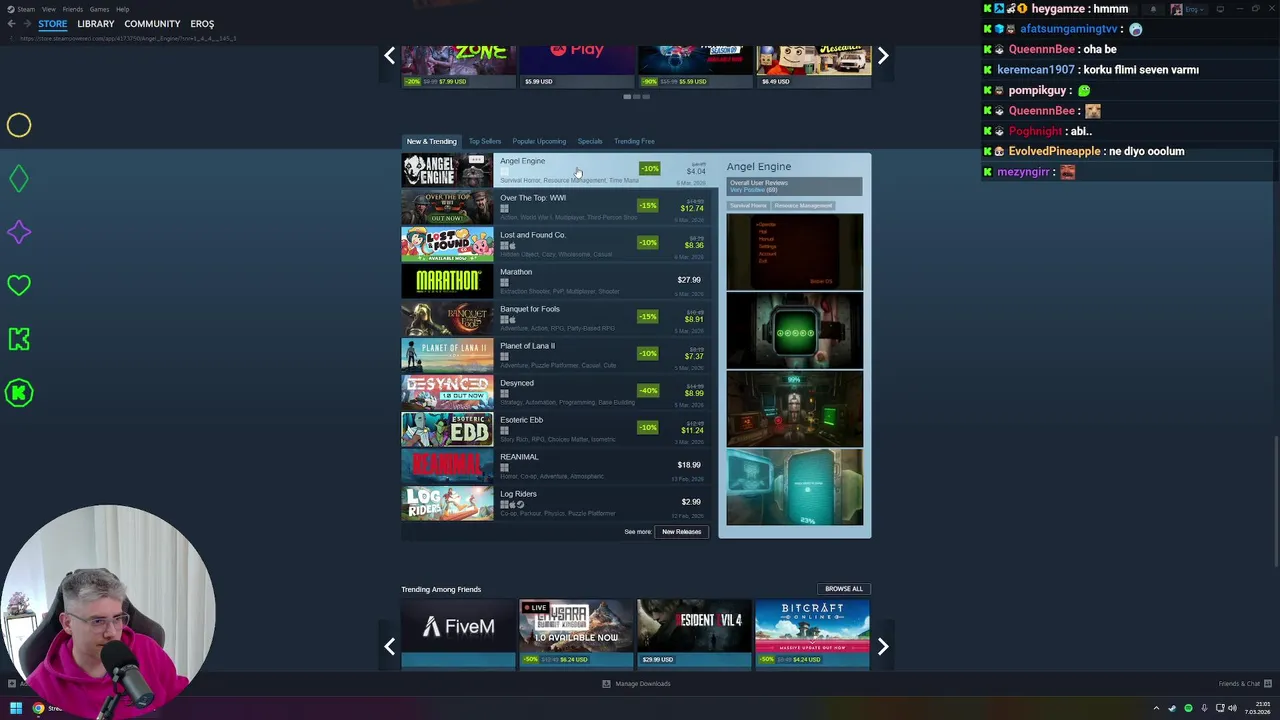Click the Desynced capsule thumbnail
Image resolution: width=1280 pixels, height=720 pixels.
pyautogui.click(x=447, y=392)
